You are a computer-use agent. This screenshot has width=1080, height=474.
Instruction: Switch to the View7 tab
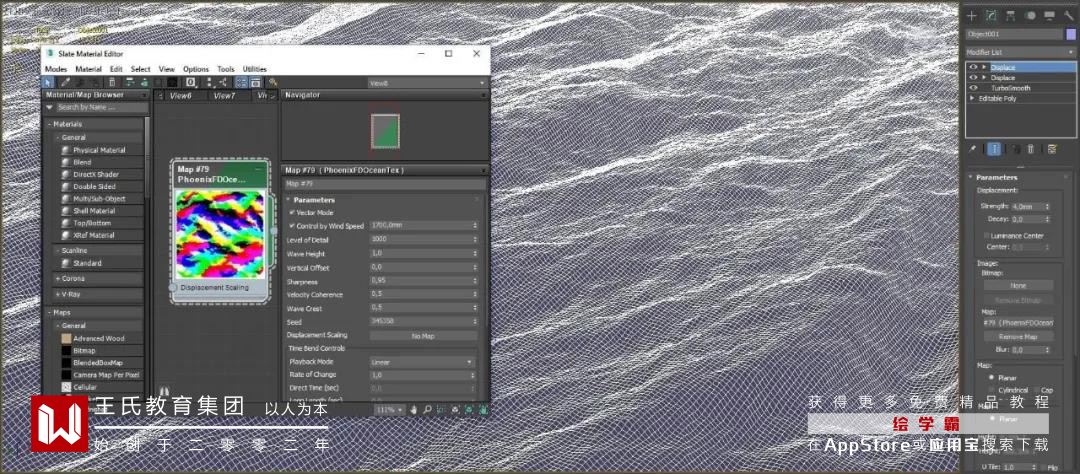pos(224,96)
